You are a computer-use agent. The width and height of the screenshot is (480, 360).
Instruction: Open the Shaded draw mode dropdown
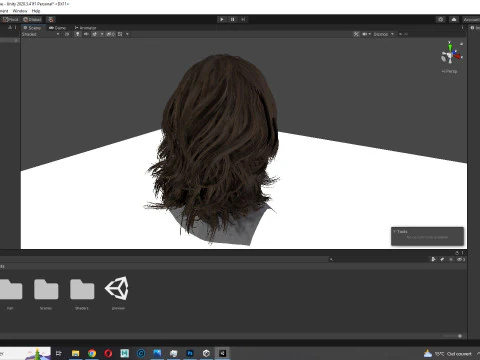click(x=40, y=34)
